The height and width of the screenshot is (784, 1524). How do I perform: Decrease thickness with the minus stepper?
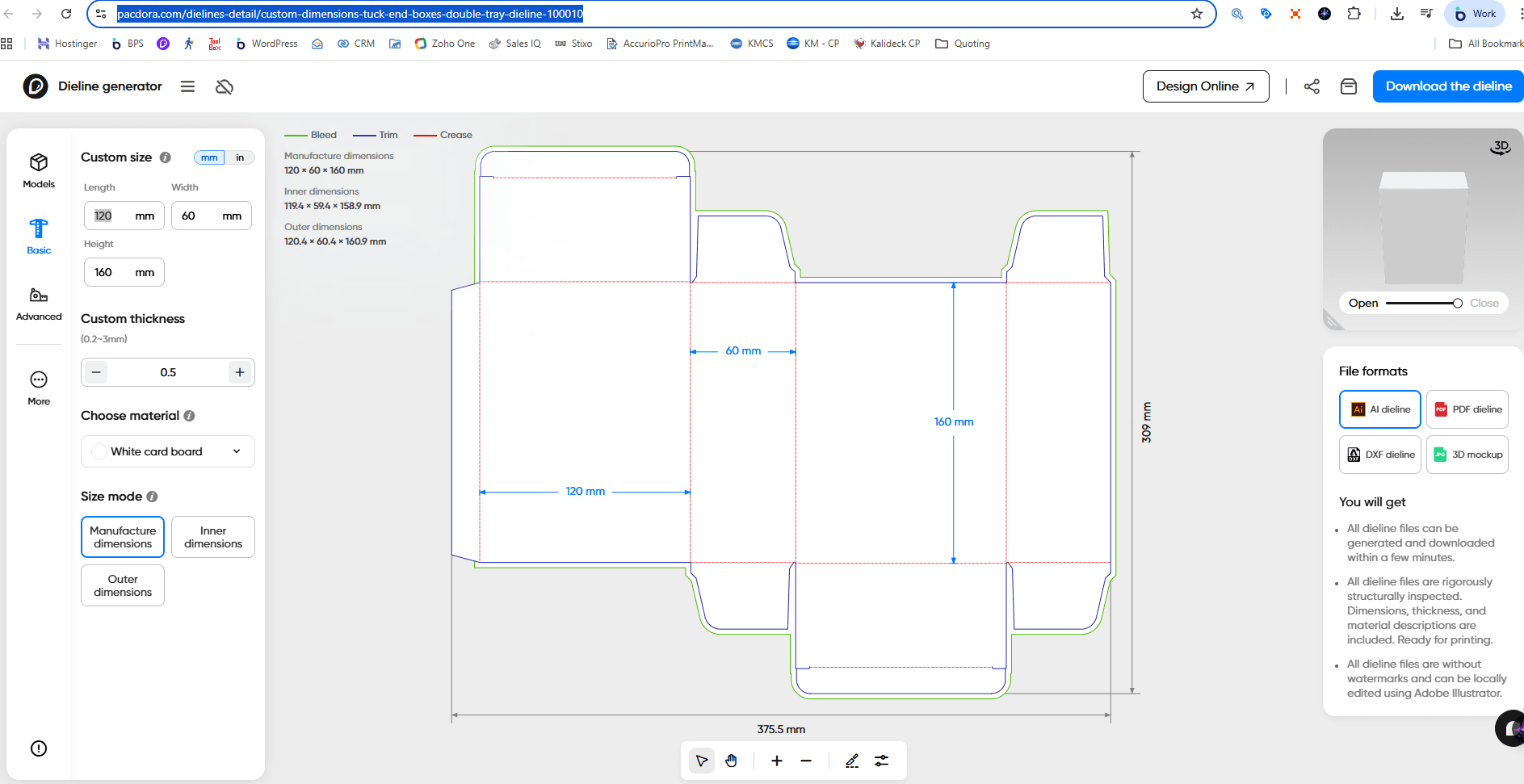[96, 372]
